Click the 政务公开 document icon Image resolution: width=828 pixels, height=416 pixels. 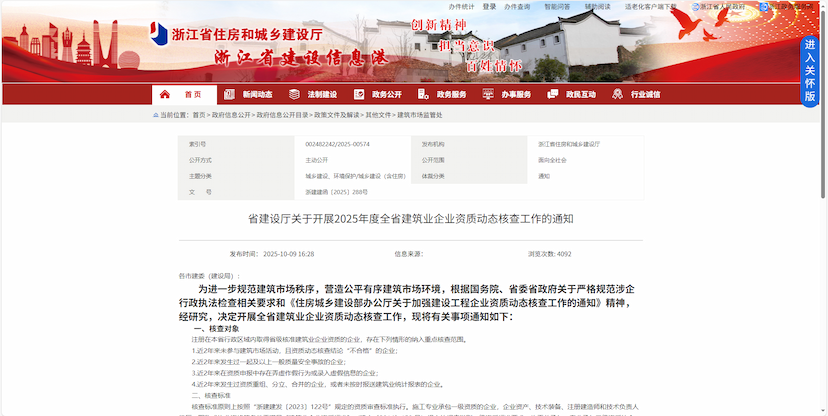(361, 95)
